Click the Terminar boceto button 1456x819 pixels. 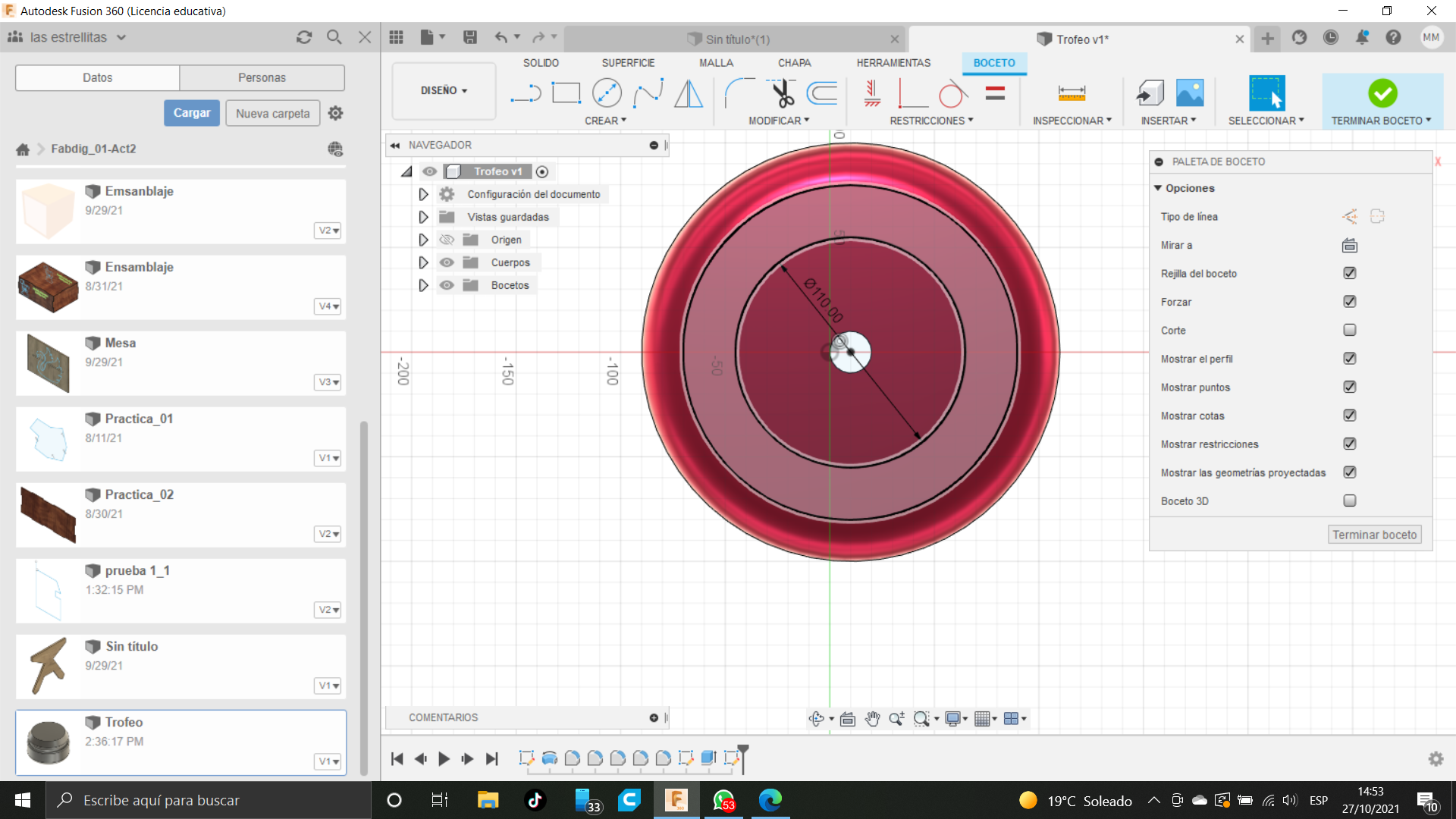[1374, 535]
